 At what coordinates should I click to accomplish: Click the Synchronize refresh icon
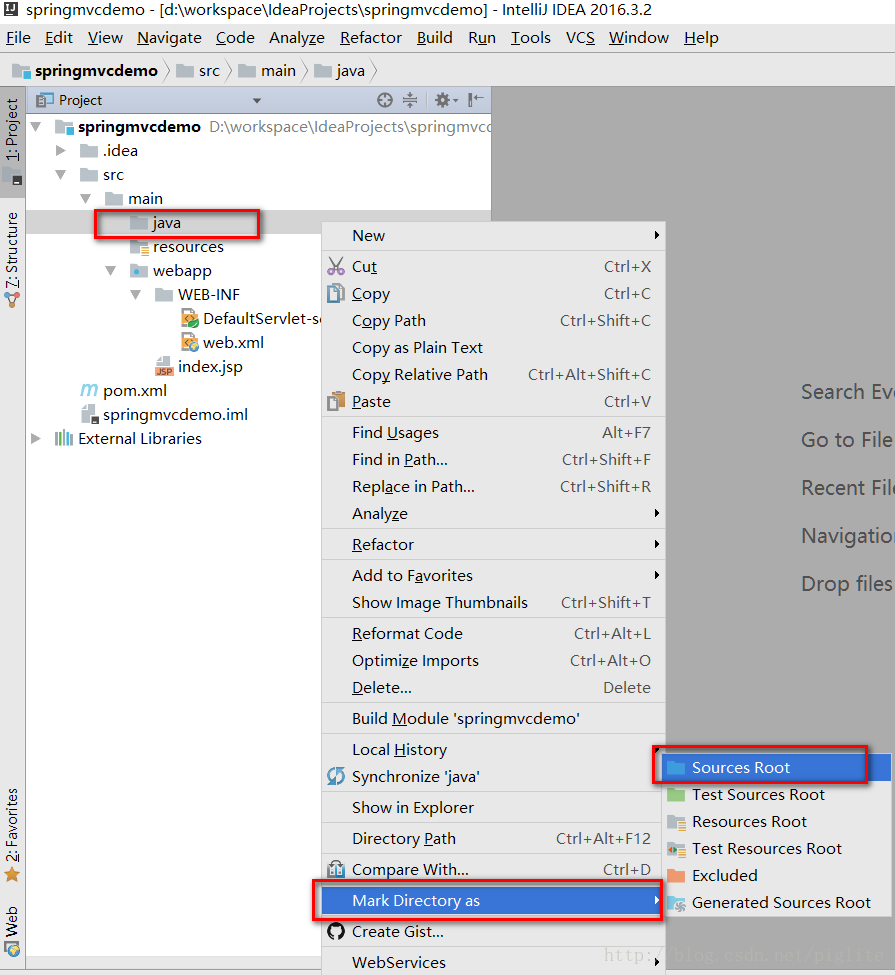(x=336, y=776)
